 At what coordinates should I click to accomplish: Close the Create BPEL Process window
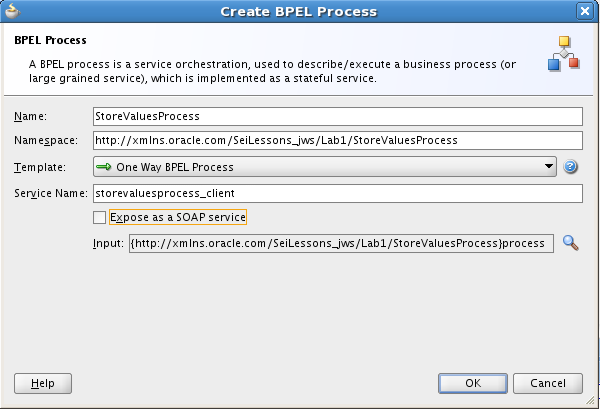[585, 11]
